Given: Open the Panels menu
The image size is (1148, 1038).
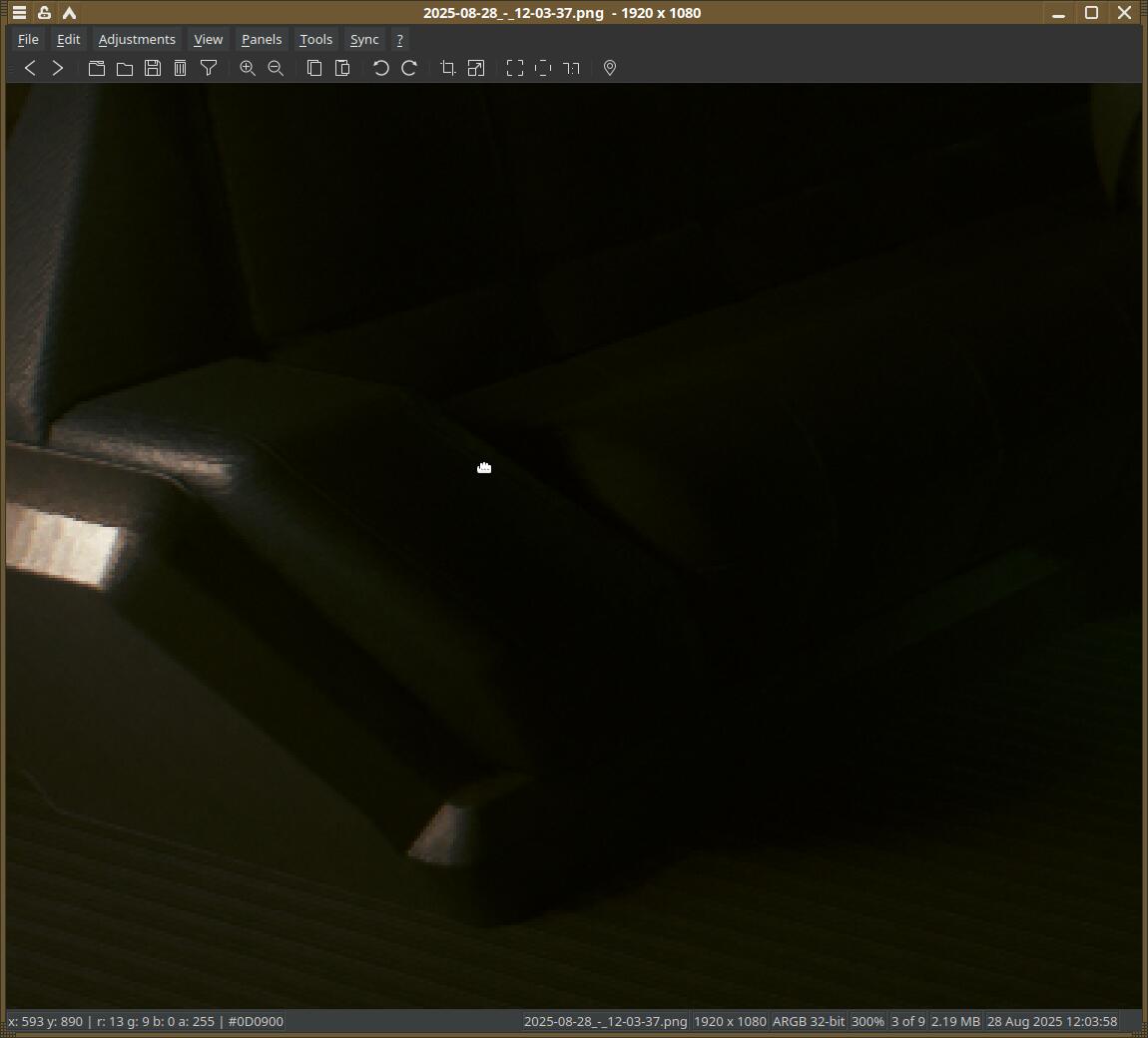Looking at the screenshot, I should click(262, 40).
